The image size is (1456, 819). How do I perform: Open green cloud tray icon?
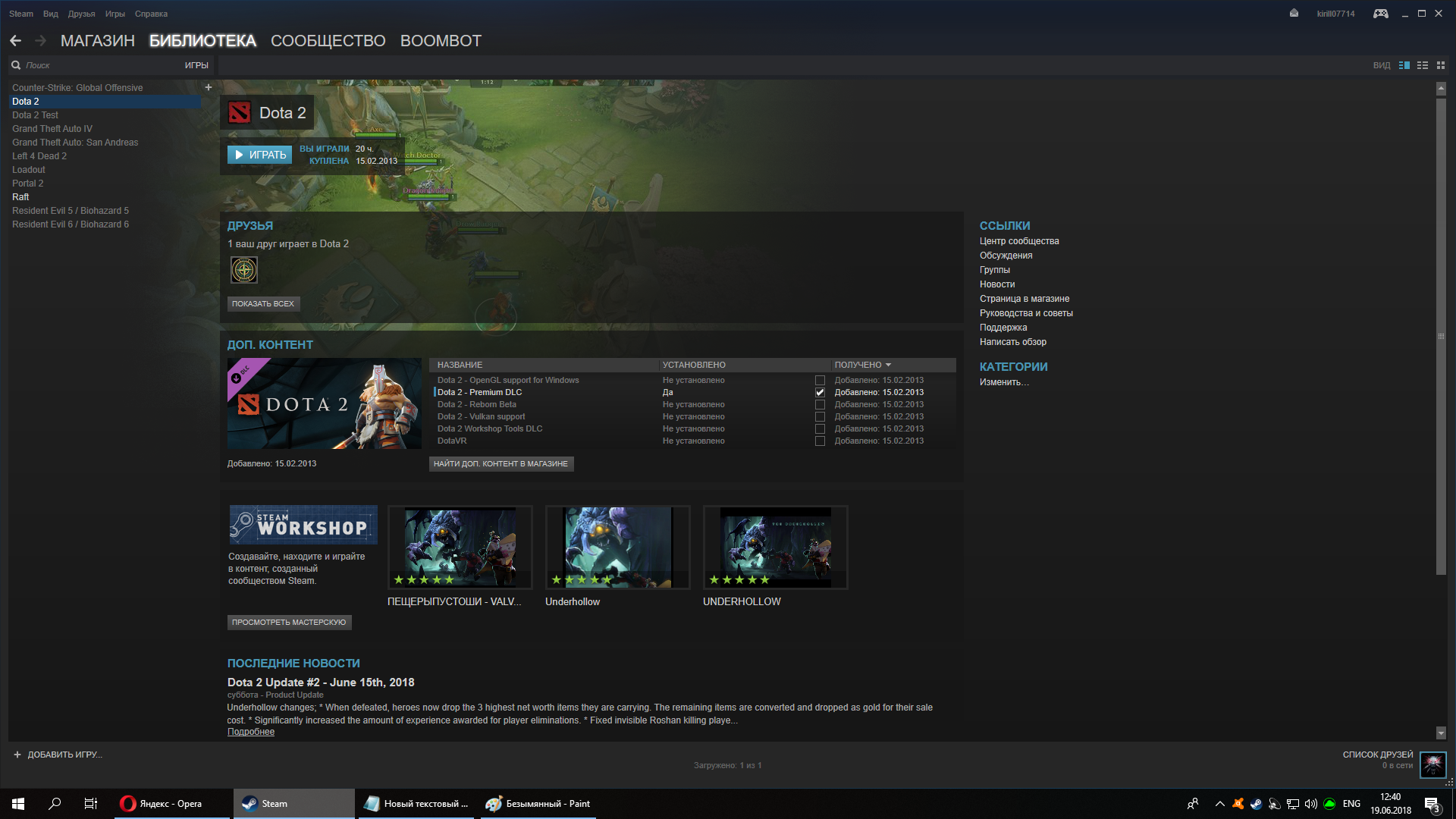[x=1329, y=804]
